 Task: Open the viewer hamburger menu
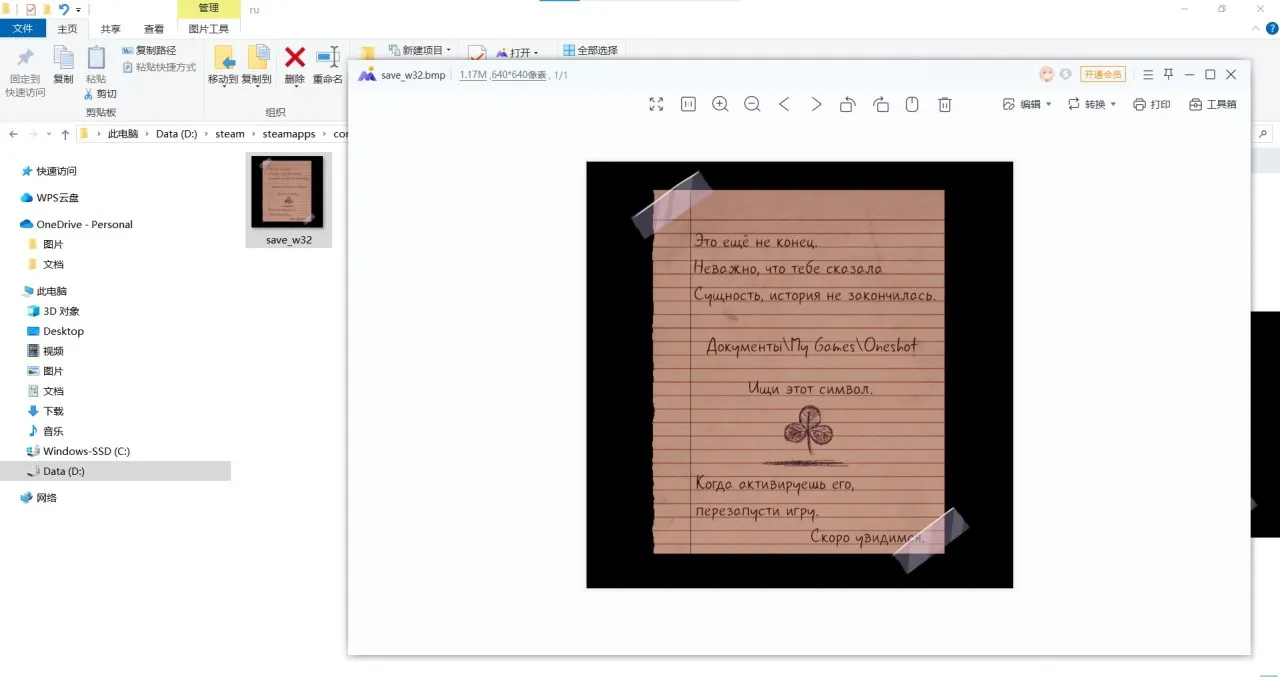pos(1148,74)
